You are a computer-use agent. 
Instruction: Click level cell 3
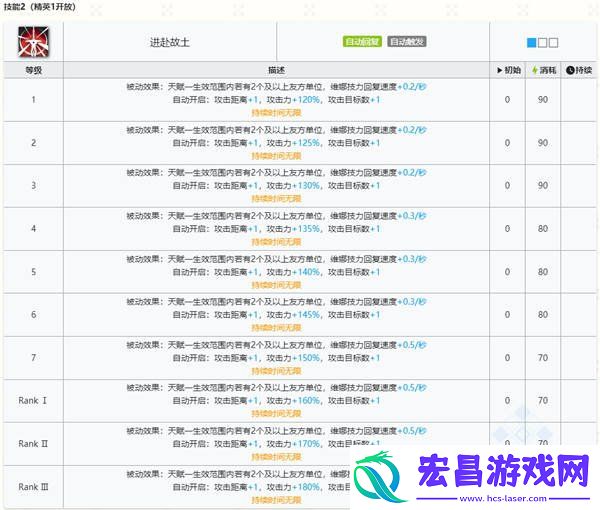pyautogui.click(x=33, y=186)
